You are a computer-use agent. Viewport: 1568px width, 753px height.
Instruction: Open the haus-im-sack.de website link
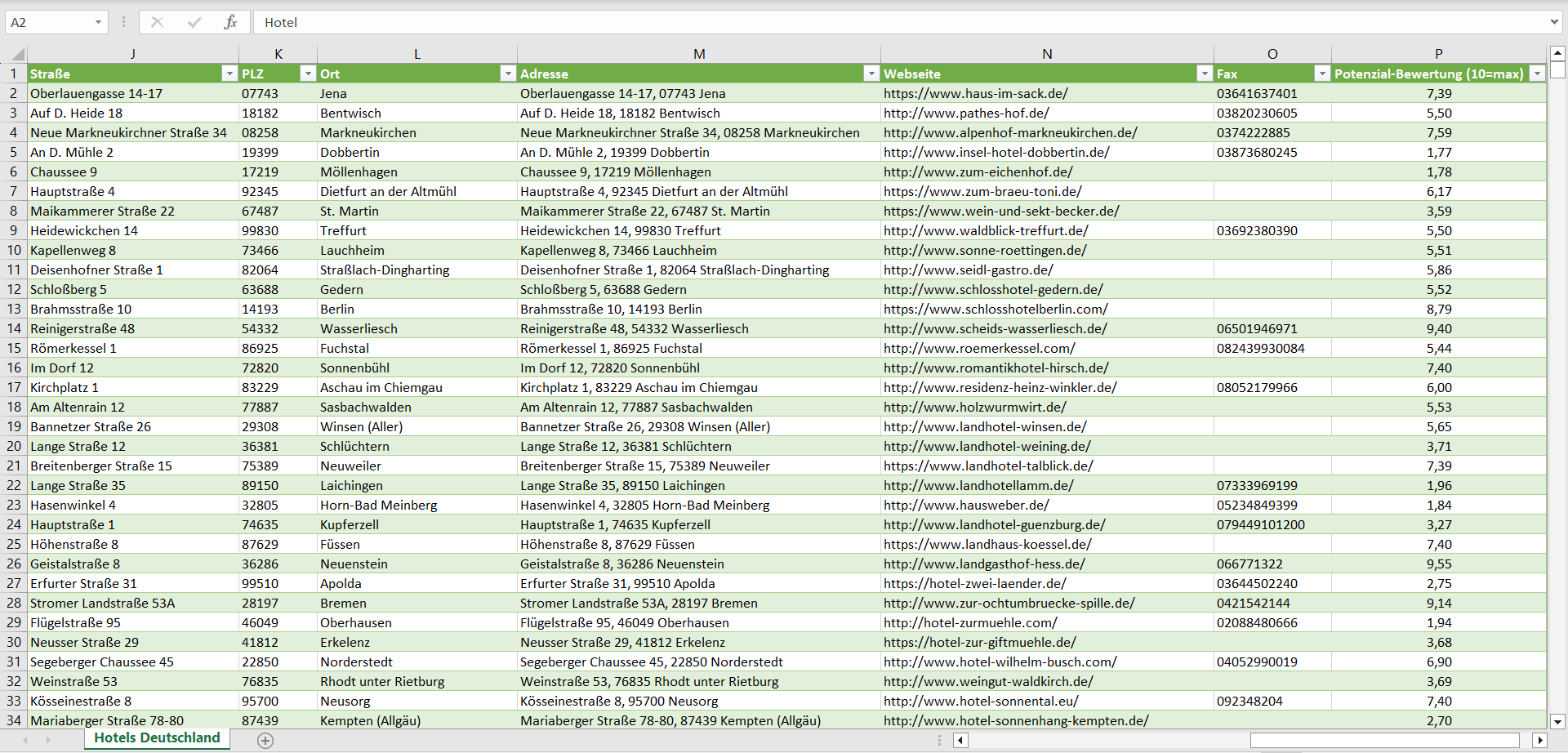[975, 94]
